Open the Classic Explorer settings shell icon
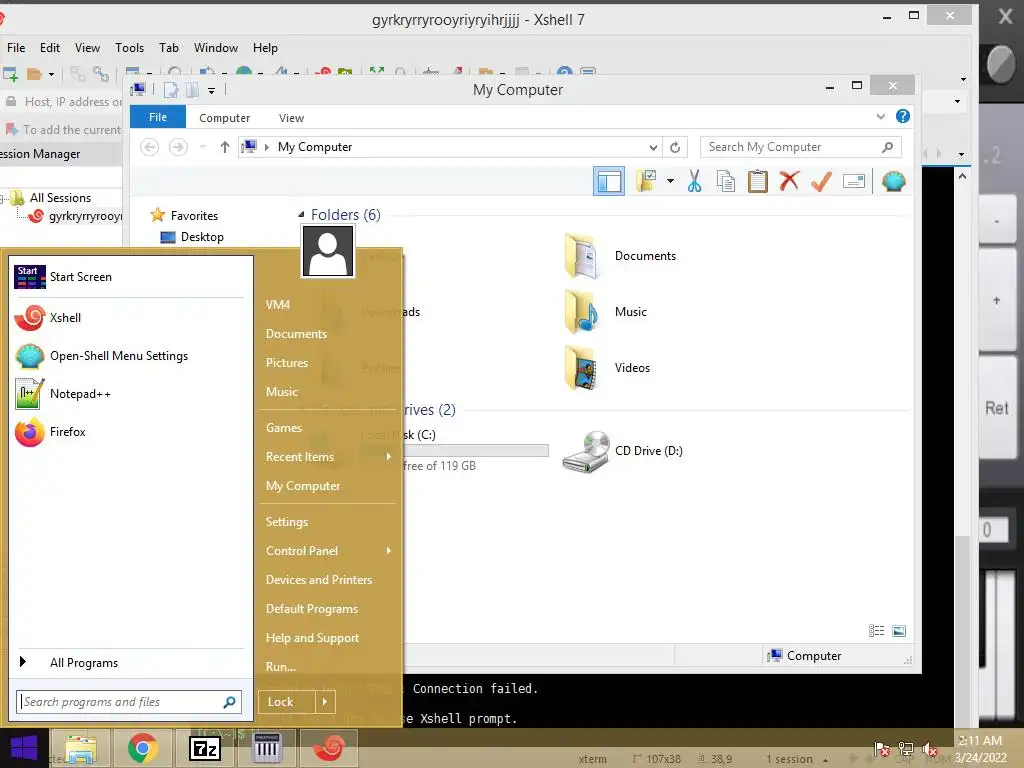The width and height of the screenshot is (1024, 768). point(893,181)
